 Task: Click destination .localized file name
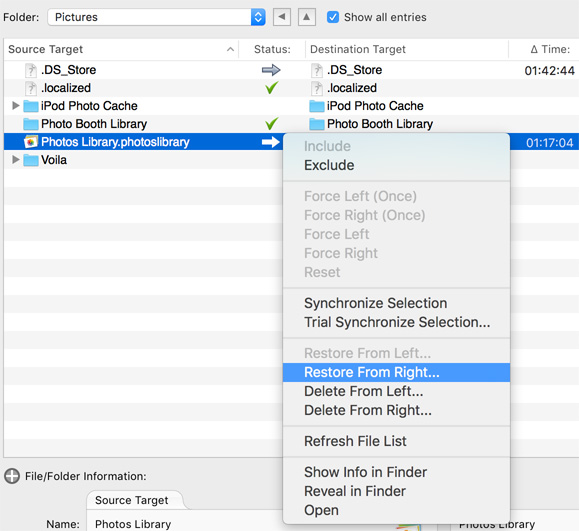(352, 88)
